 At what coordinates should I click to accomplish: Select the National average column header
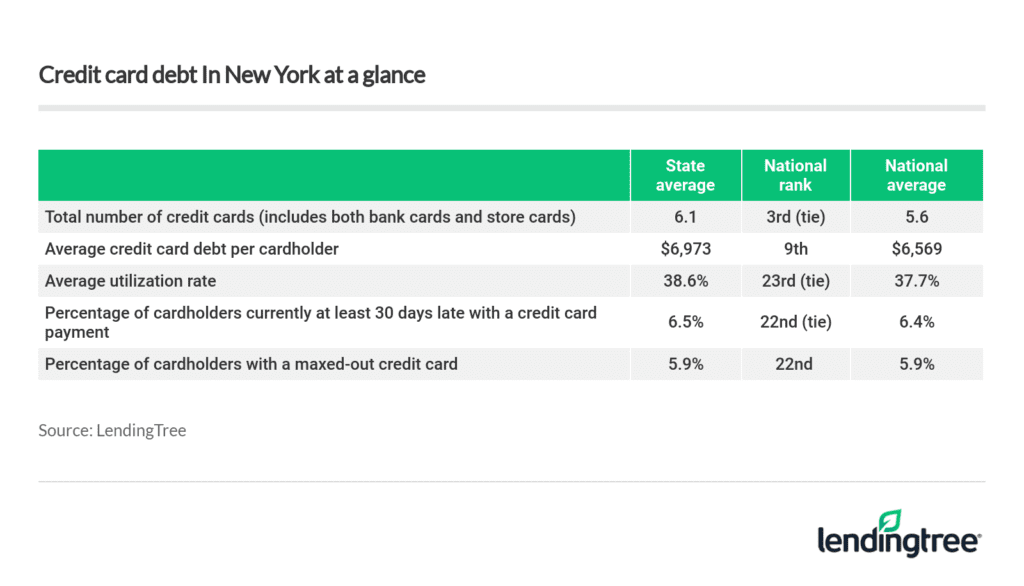click(916, 175)
